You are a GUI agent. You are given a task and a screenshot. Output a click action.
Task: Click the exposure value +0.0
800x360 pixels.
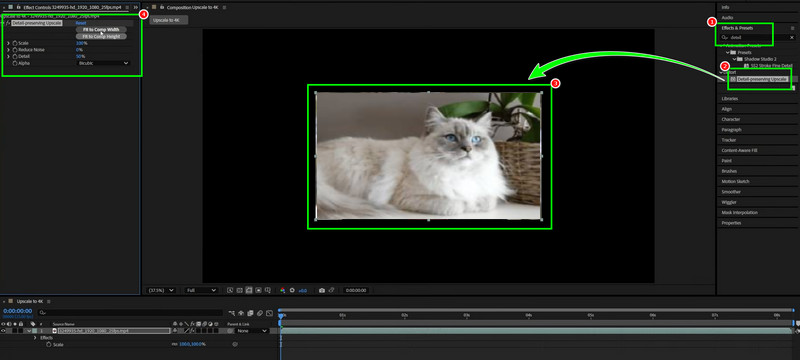(303, 290)
